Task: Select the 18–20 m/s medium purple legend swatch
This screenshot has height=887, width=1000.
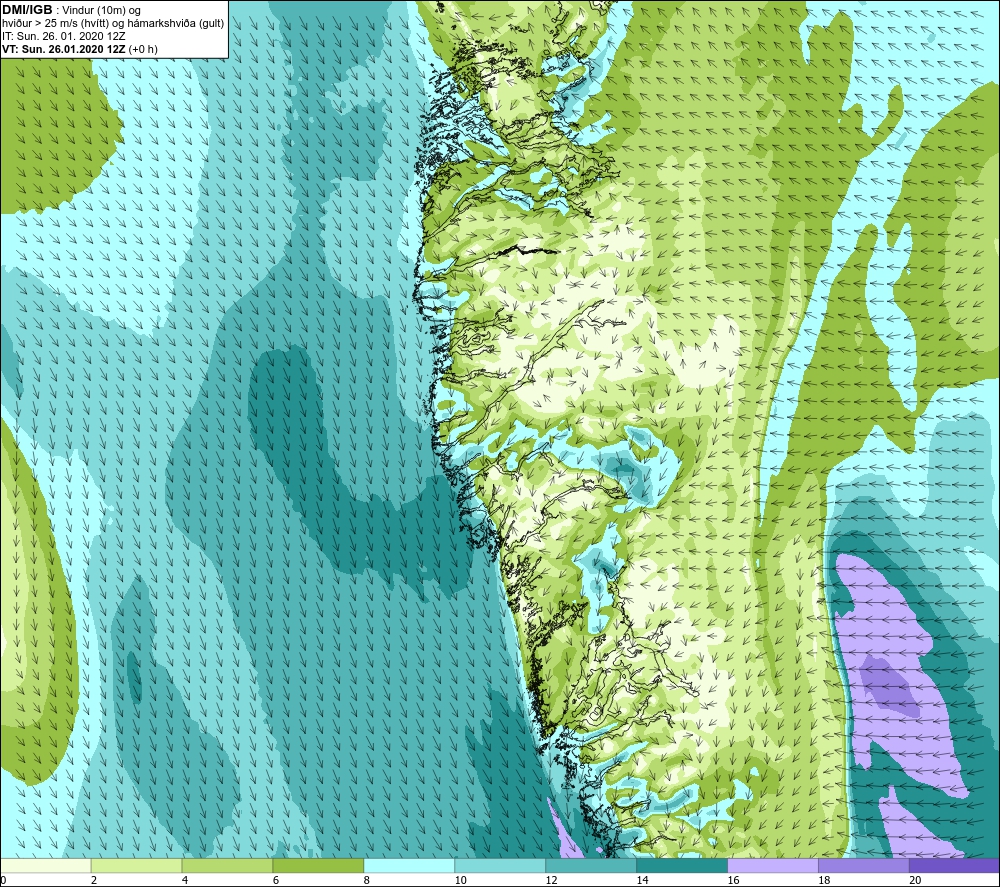Action: (x=864, y=866)
